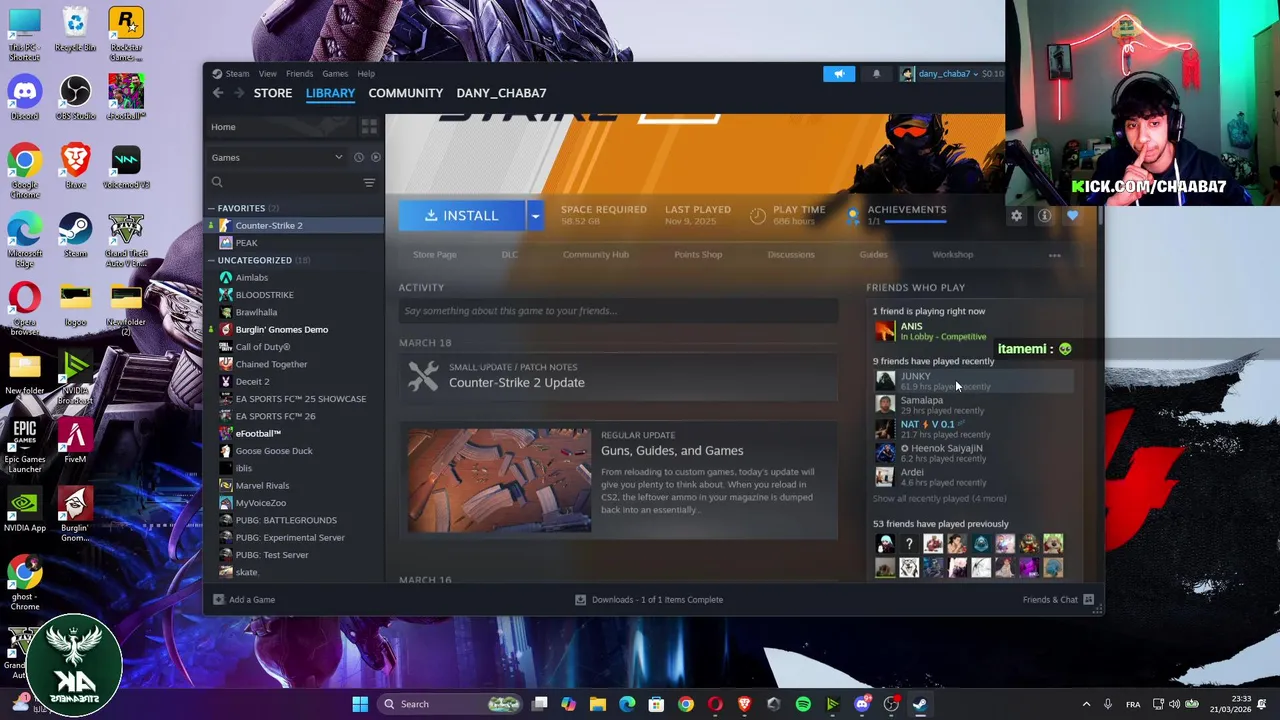
Task: Open the Friends menu
Action: point(299,73)
